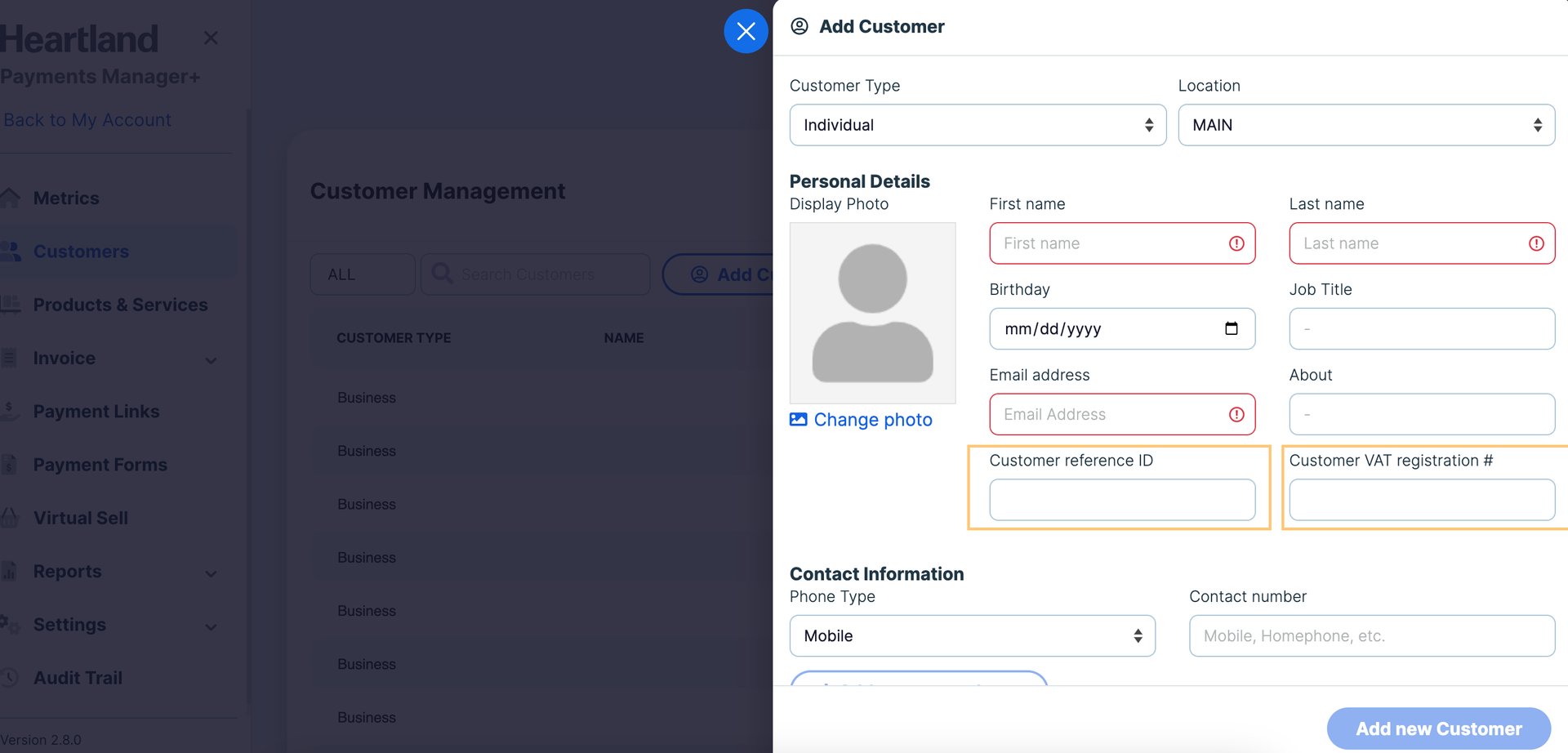Close the Add Customer panel with blue X
The height and width of the screenshot is (753, 1568).
746,31
